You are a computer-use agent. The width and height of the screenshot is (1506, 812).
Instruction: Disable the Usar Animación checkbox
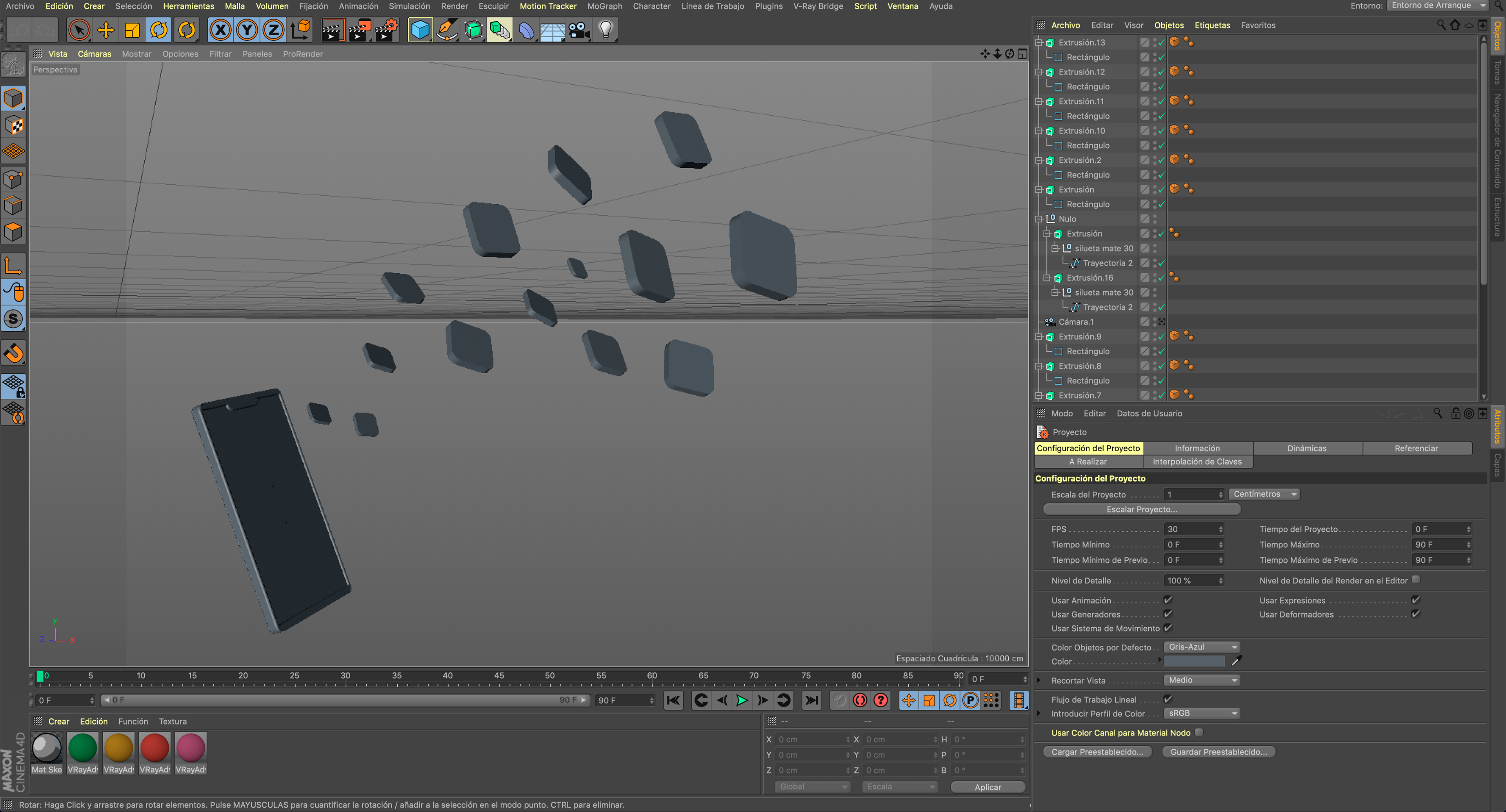1168,600
